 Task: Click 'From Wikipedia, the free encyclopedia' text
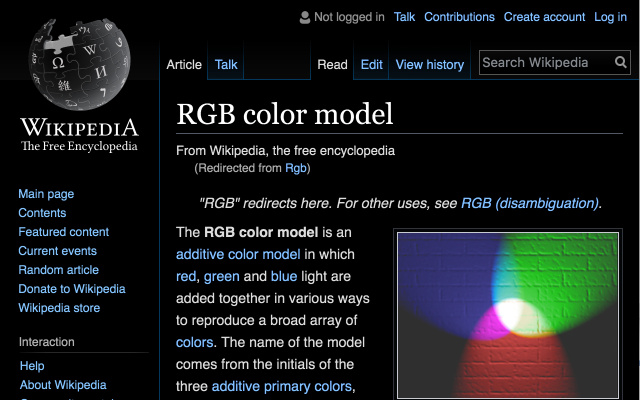pos(285,151)
